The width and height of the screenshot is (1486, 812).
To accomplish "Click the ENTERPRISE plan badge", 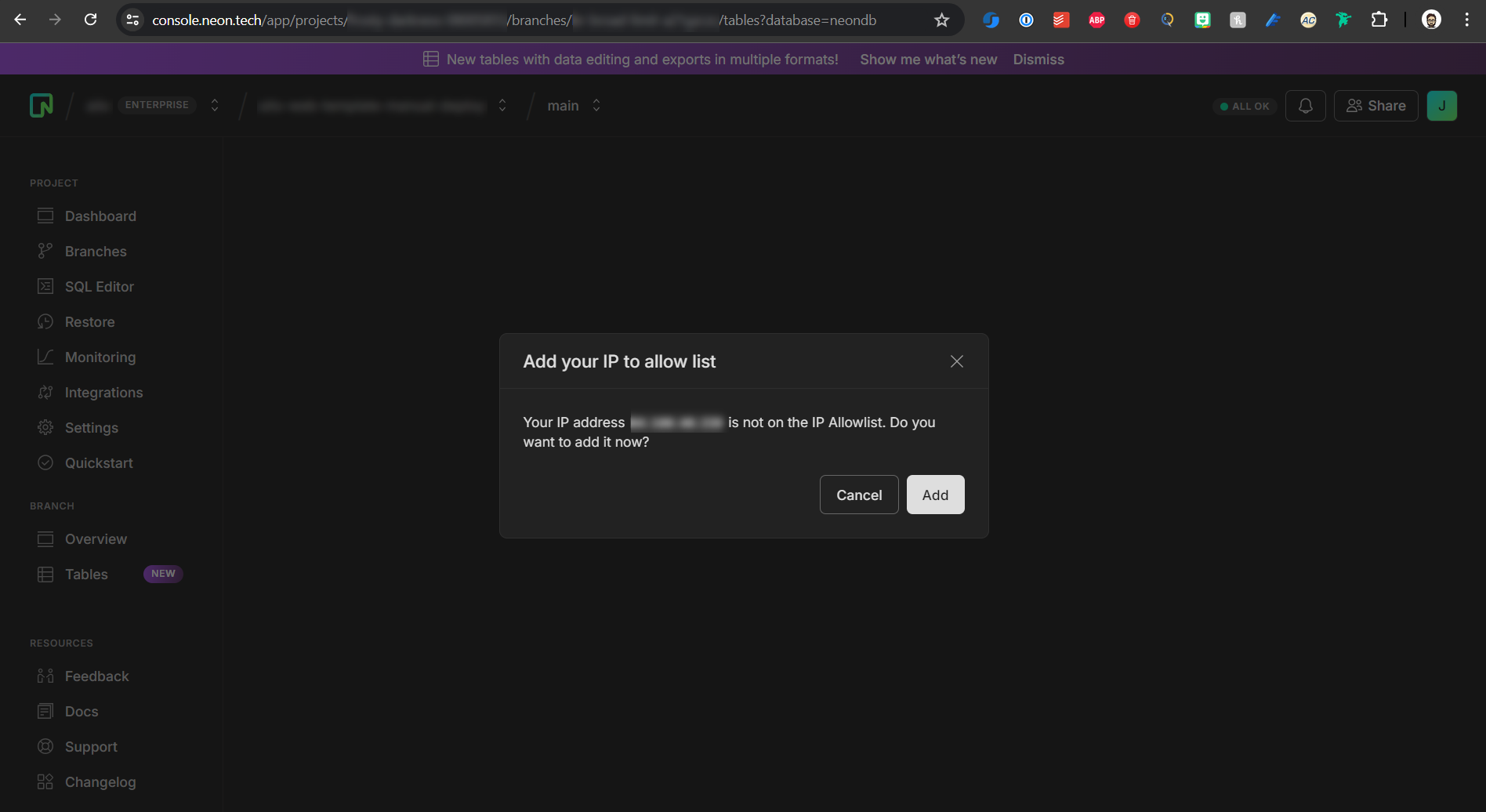I will click(x=157, y=105).
